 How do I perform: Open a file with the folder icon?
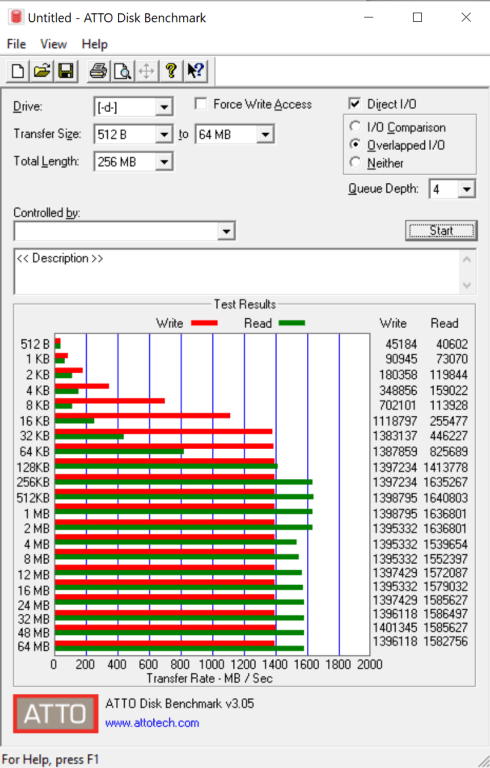coord(42,72)
